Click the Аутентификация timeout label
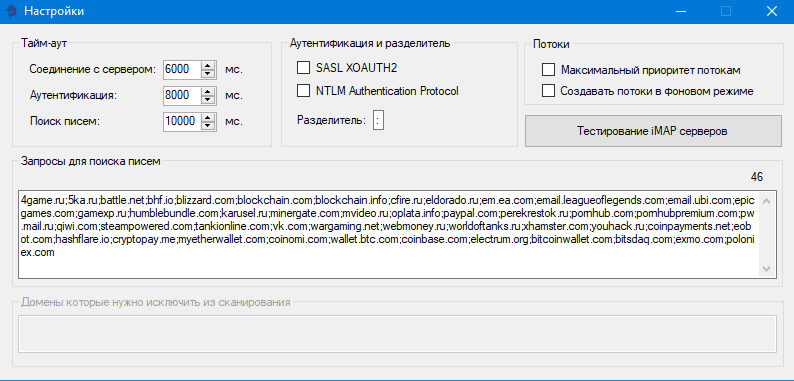Screen dimensions: 794x381 [x=73, y=95]
